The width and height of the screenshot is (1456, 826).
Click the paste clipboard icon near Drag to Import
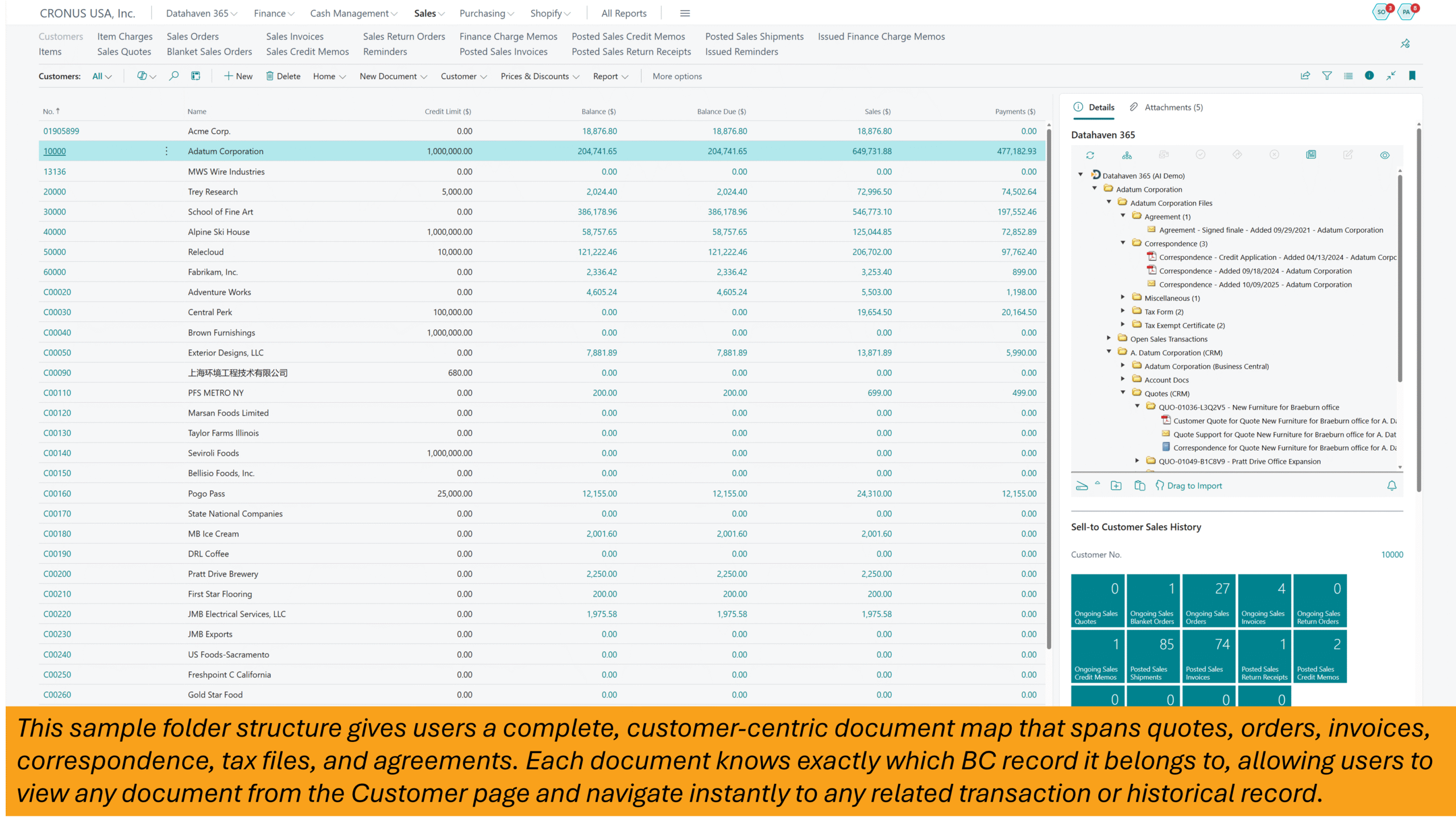[1139, 486]
